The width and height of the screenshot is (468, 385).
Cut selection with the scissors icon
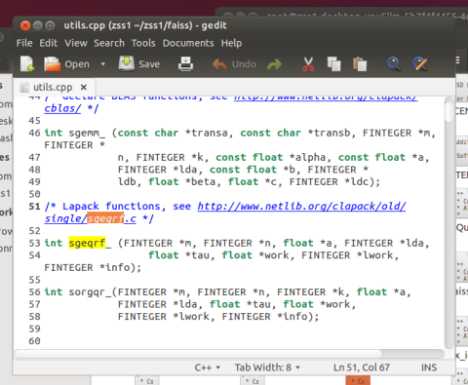(x=308, y=64)
